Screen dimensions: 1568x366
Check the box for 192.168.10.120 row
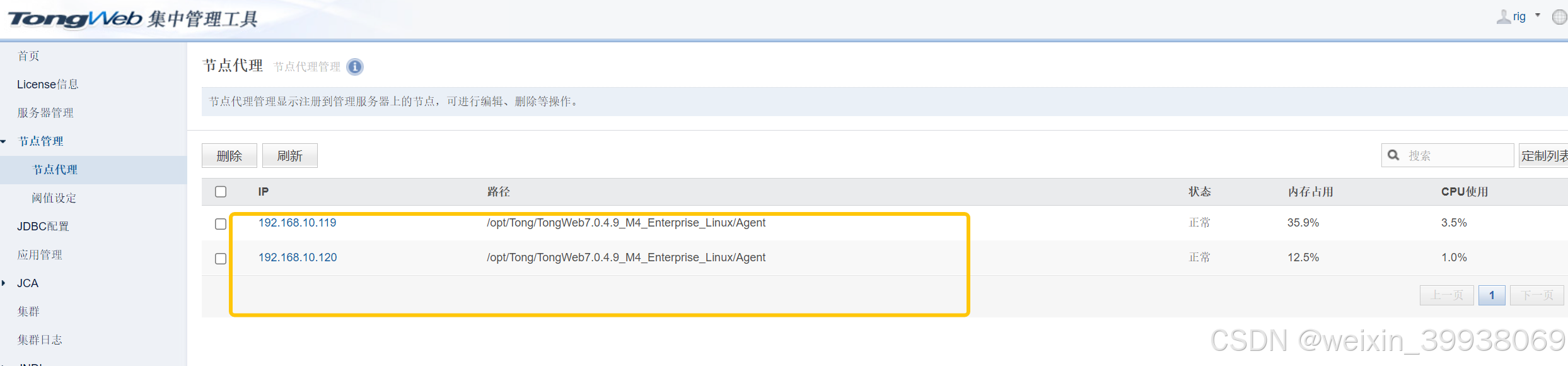(221, 259)
